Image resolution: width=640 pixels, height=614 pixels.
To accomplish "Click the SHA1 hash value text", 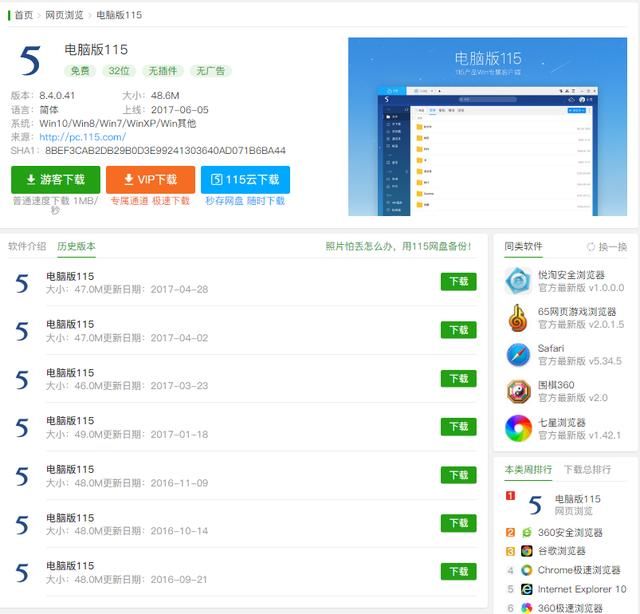I will (165, 151).
